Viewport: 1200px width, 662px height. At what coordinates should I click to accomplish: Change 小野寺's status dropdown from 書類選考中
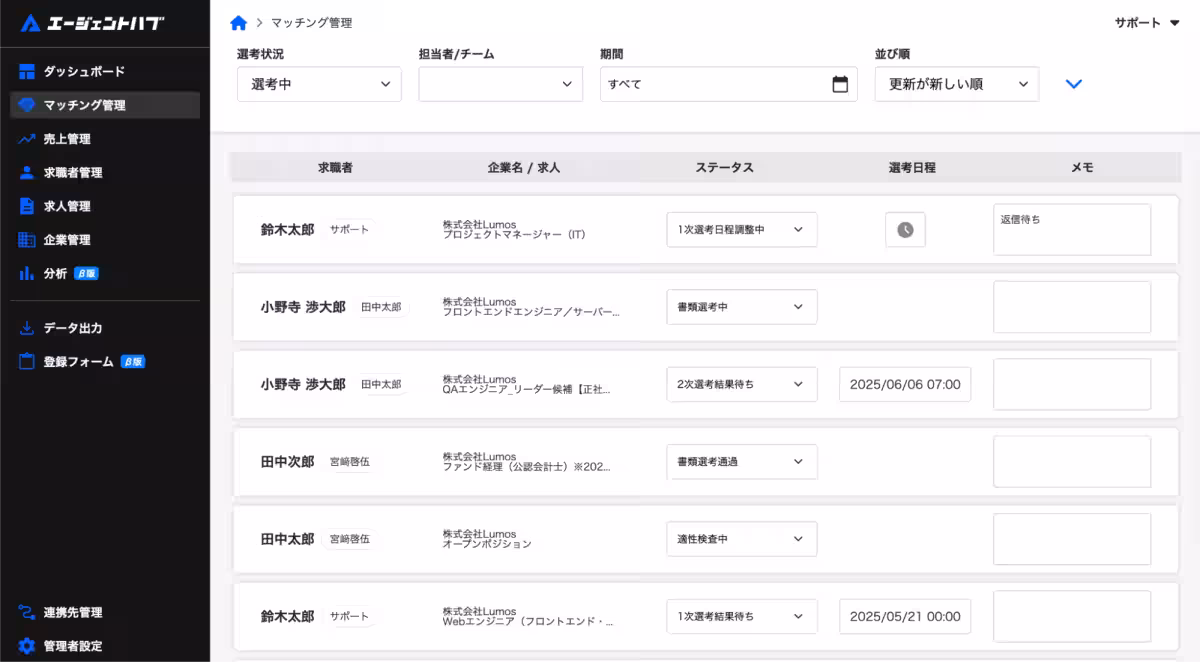tap(741, 307)
